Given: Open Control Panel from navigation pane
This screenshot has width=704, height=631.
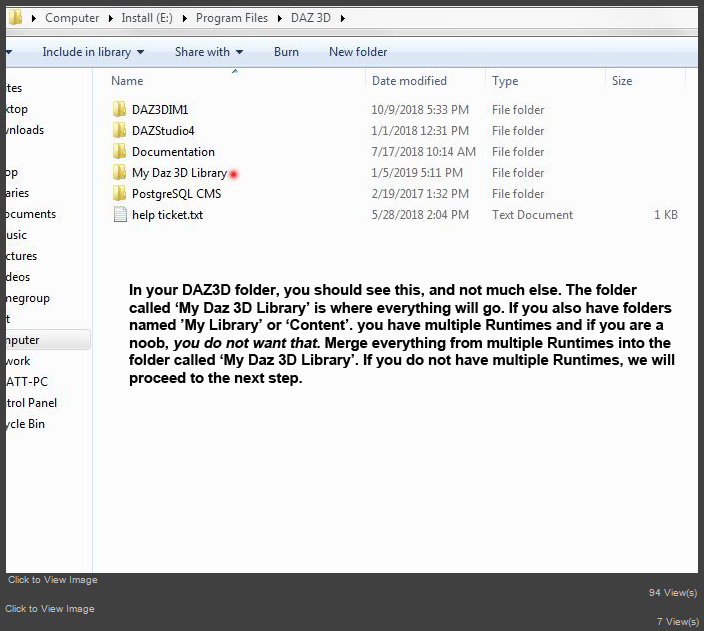Looking at the screenshot, I should click(x=31, y=403).
